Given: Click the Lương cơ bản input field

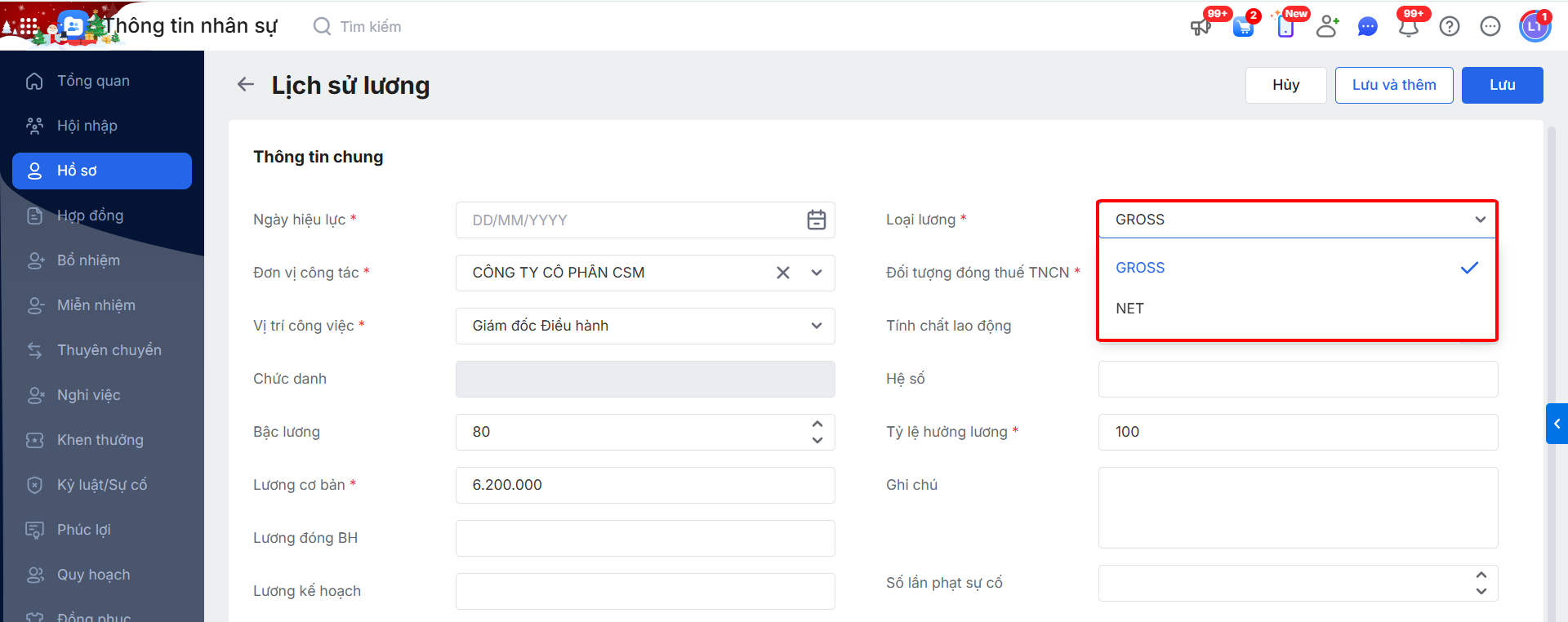Looking at the screenshot, I should 645,485.
